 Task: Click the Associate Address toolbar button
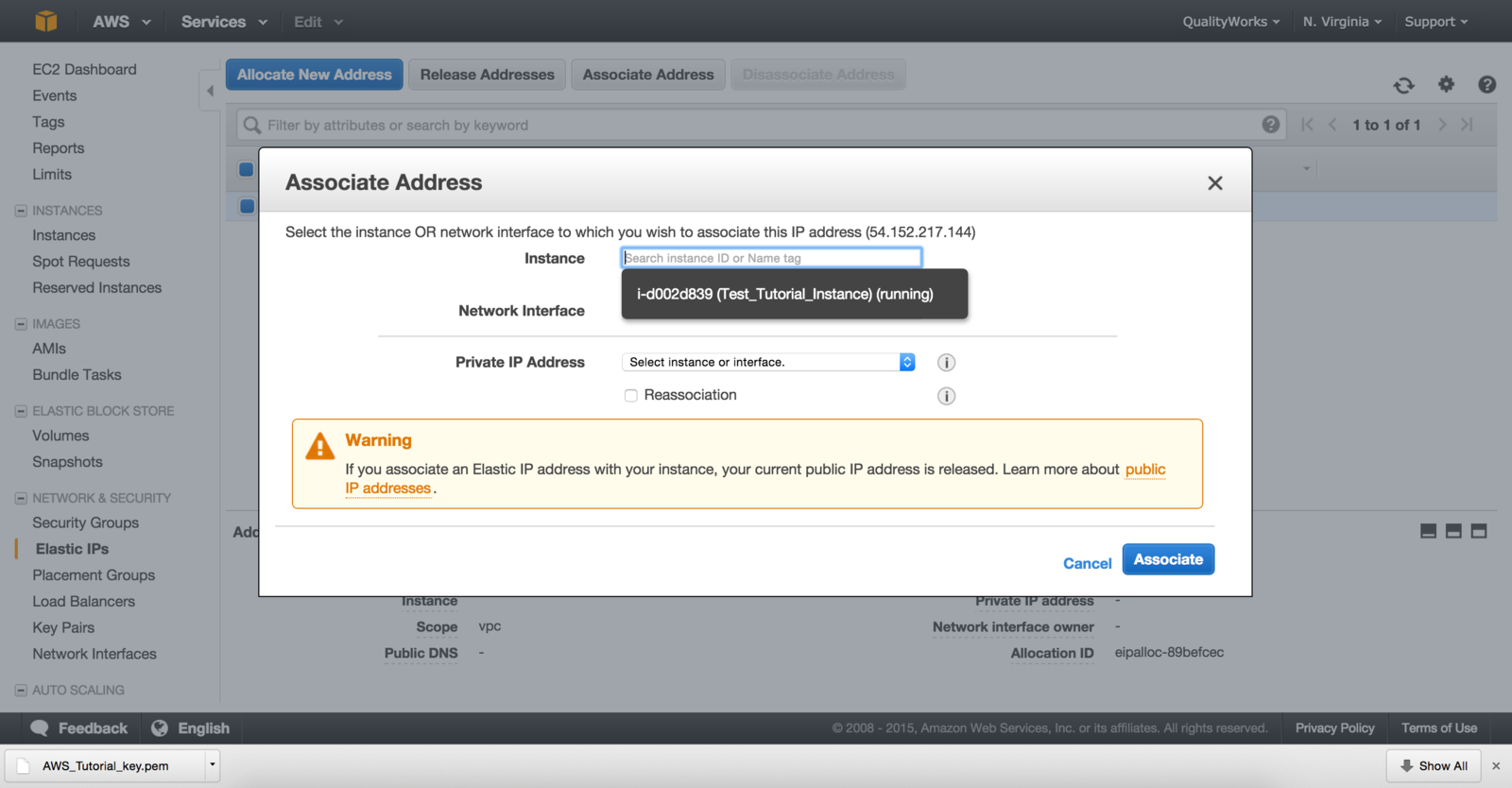(648, 75)
